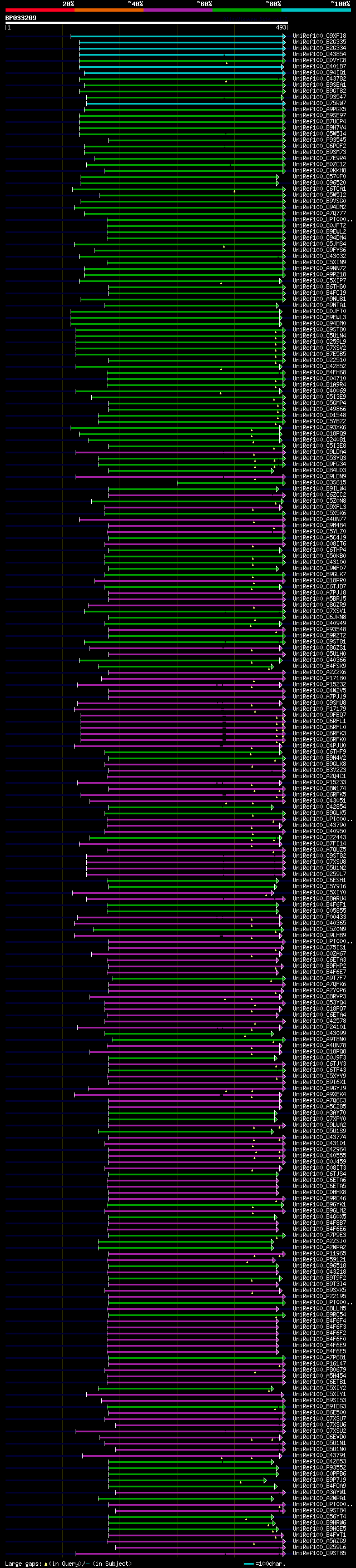Click the white query sequence bar
The width and height of the screenshot is (356, 1568).
tap(147, 22)
